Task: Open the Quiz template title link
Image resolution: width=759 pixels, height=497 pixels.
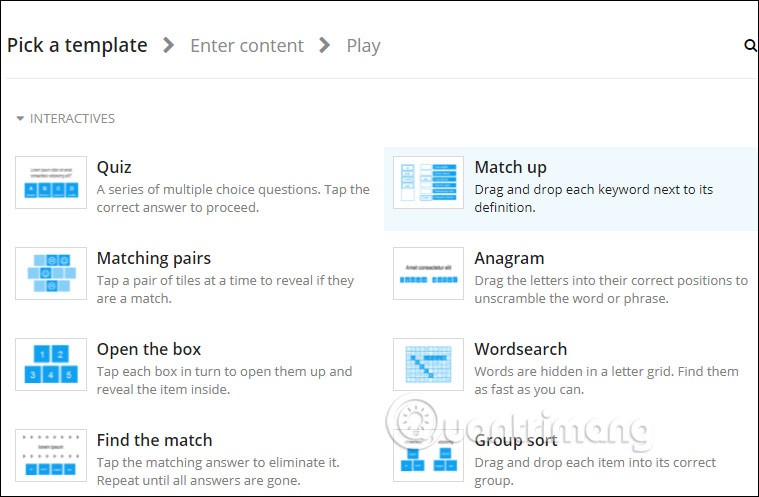Action: point(114,167)
